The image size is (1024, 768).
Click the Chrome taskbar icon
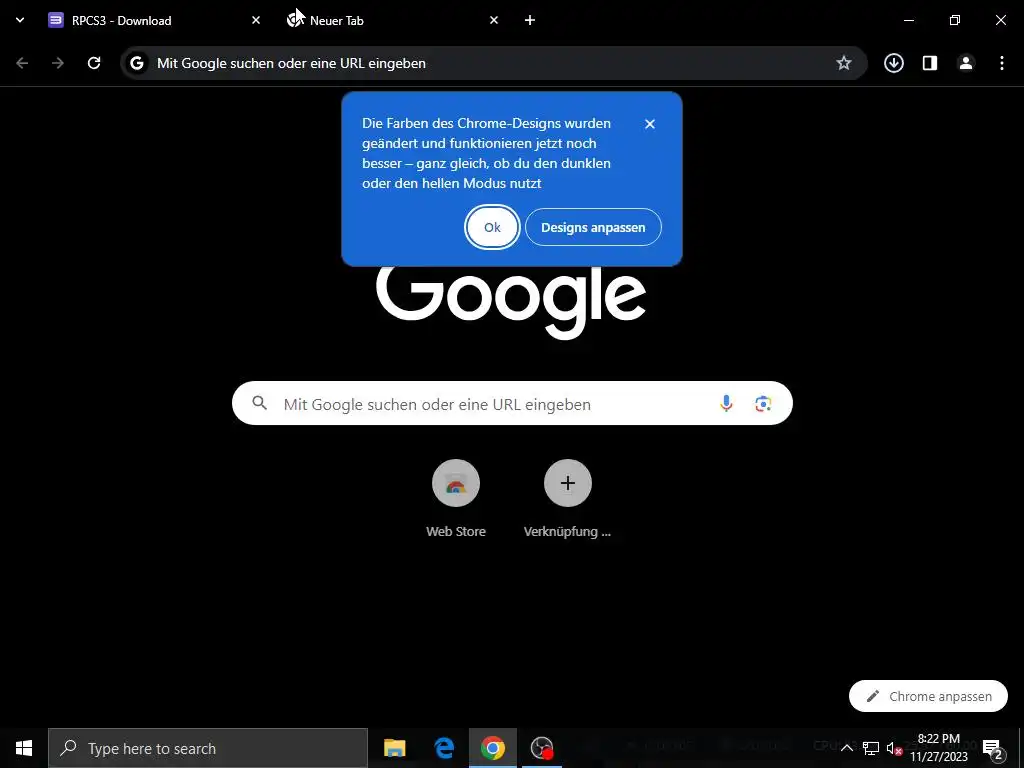click(492, 748)
